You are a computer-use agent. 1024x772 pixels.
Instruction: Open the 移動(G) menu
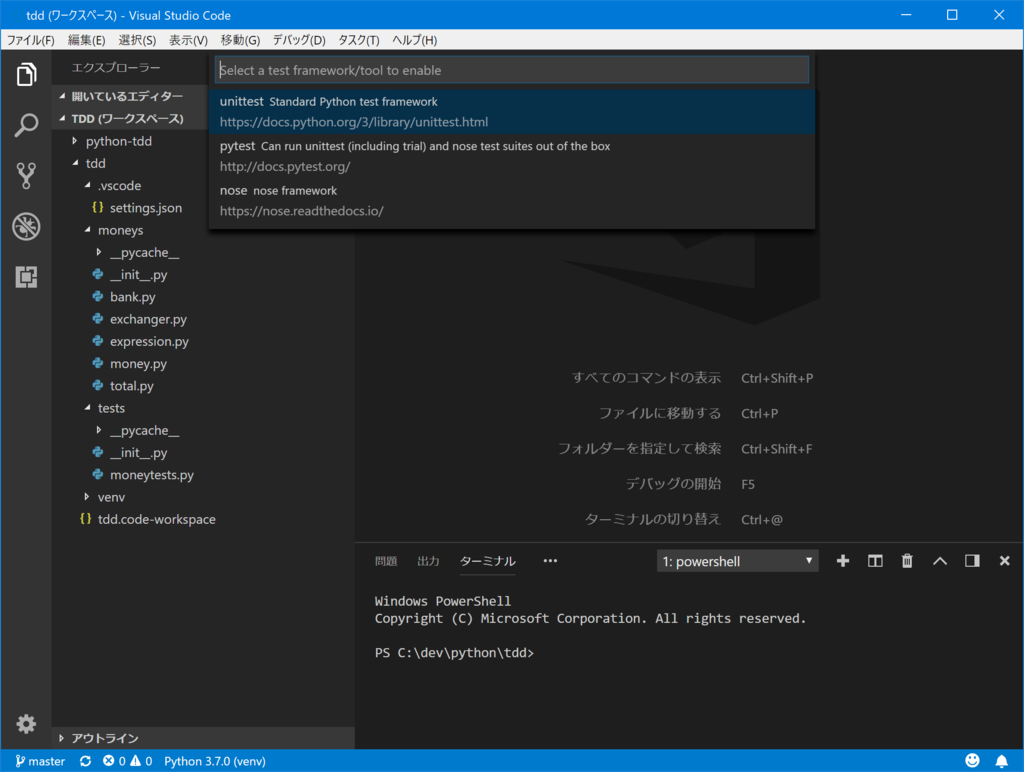pyautogui.click(x=240, y=40)
